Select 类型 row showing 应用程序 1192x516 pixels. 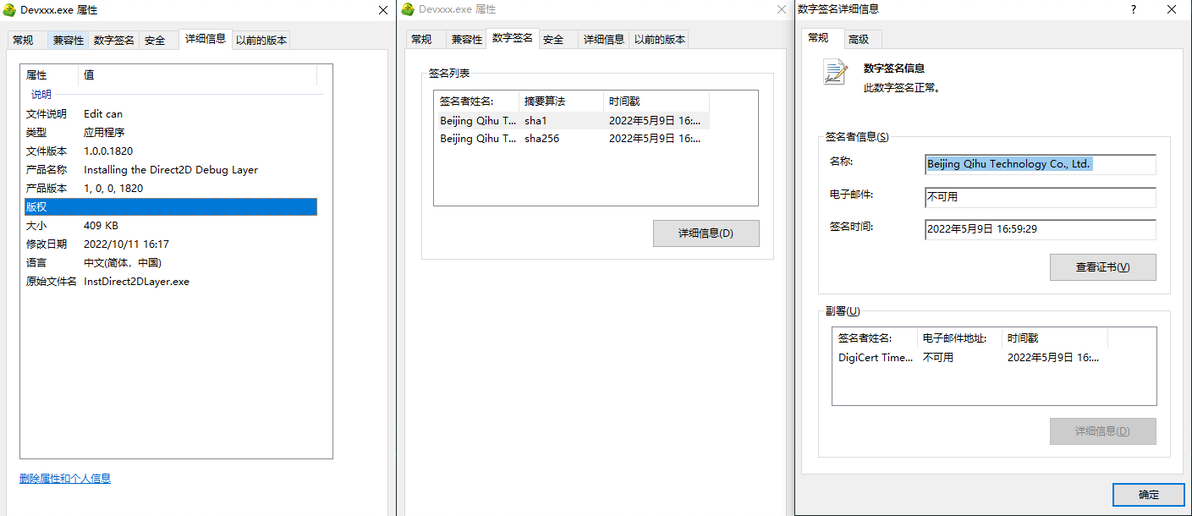[170, 132]
